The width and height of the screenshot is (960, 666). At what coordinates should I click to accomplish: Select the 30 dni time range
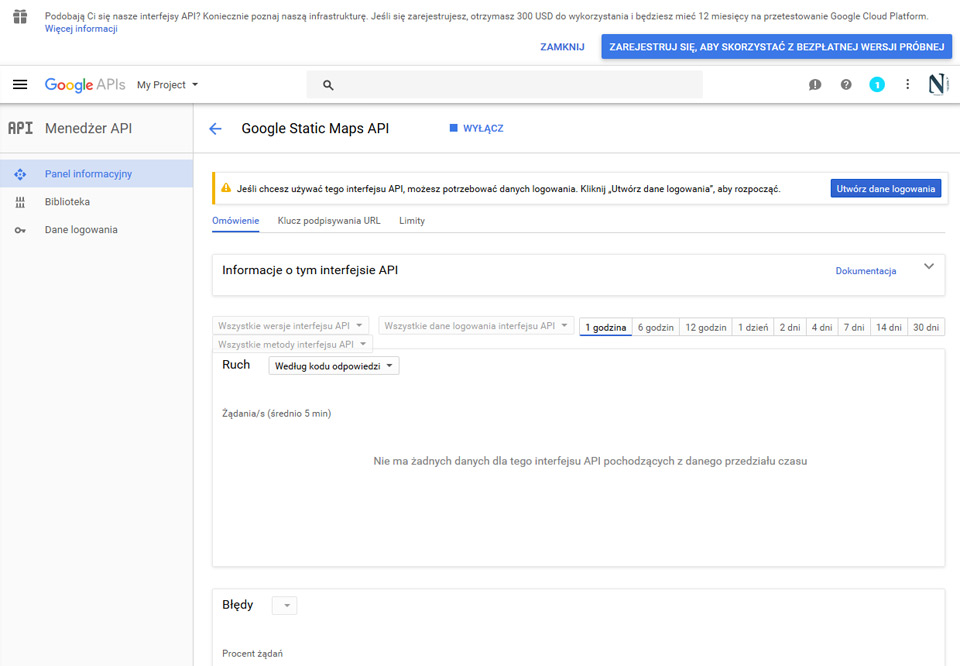[926, 327]
